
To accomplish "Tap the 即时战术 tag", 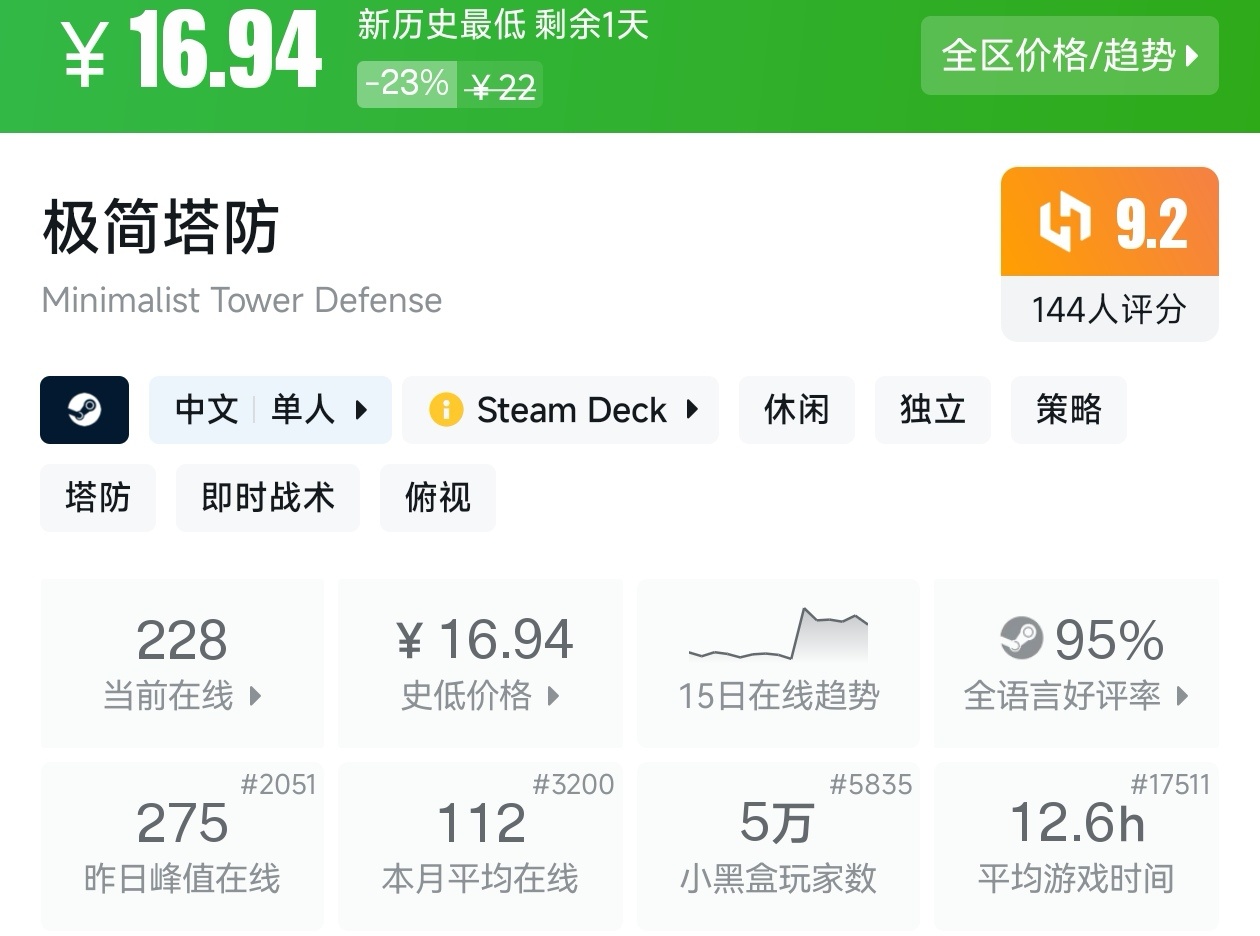I will tap(267, 498).
